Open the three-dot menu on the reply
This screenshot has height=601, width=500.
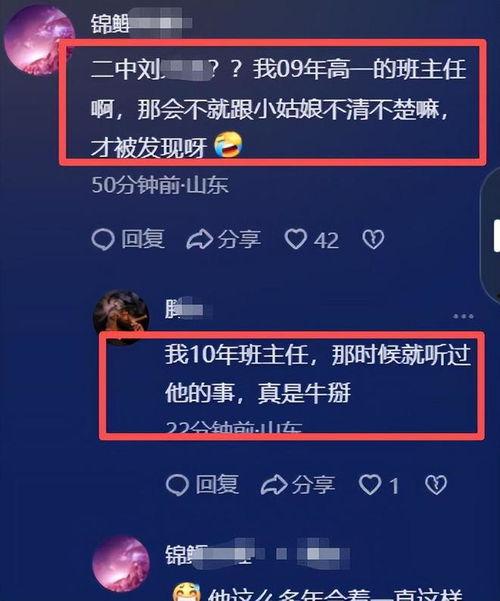463,316
